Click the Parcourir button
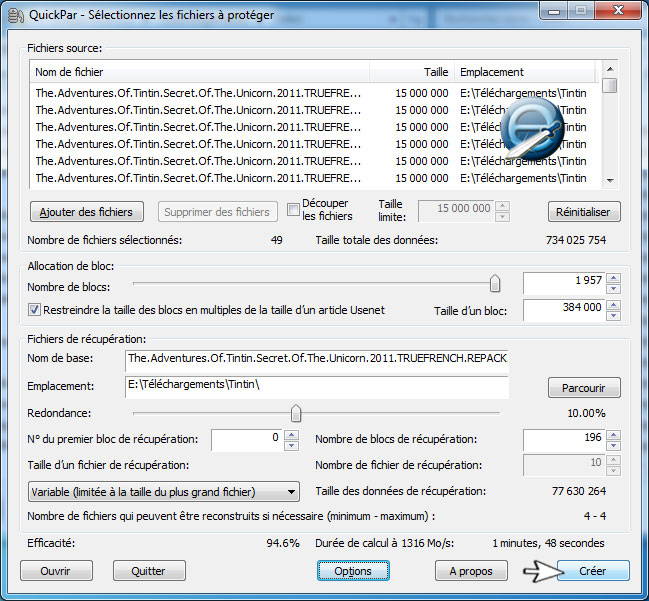Screen dimensions: 649x601 pyautogui.click(x=584, y=388)
